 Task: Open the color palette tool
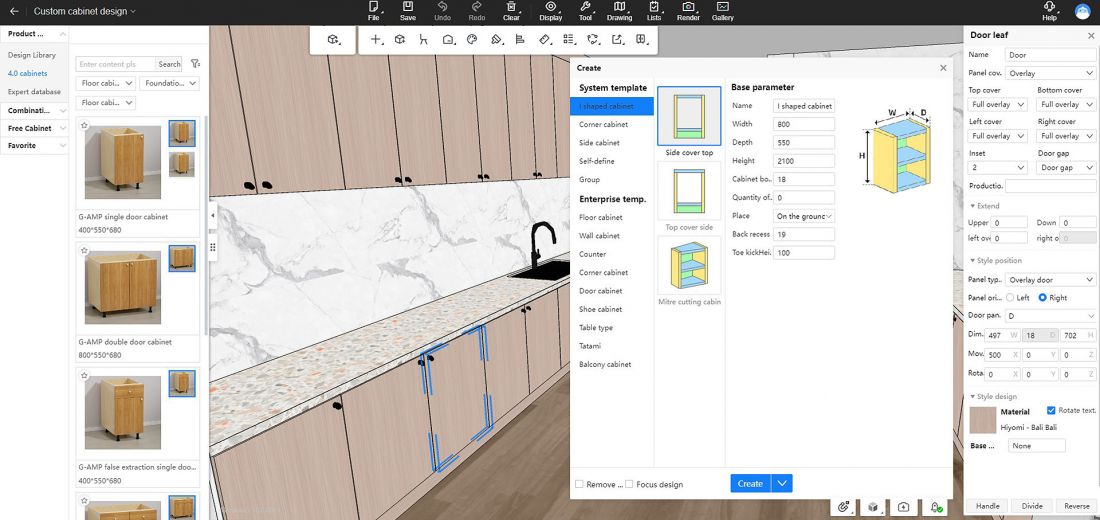click(x=471, y=39)
